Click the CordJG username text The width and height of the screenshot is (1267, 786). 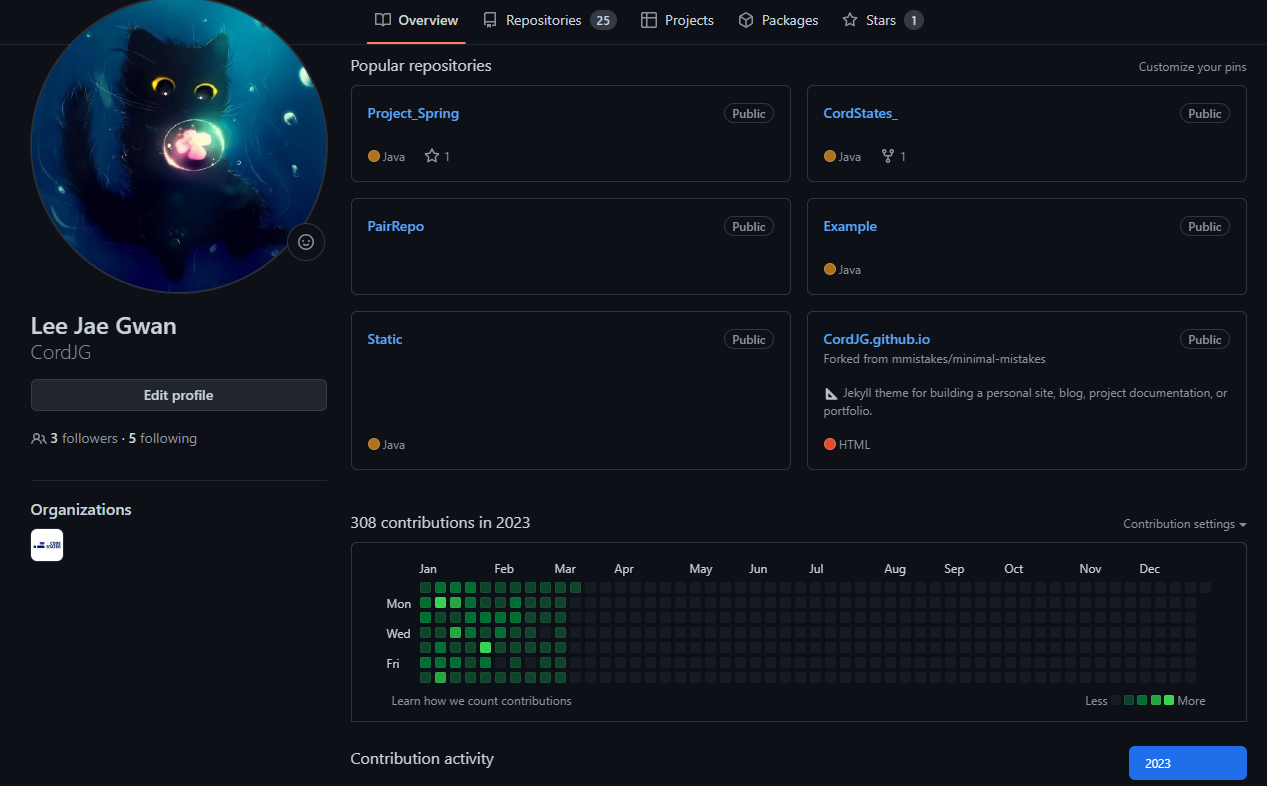click(61, 353)
